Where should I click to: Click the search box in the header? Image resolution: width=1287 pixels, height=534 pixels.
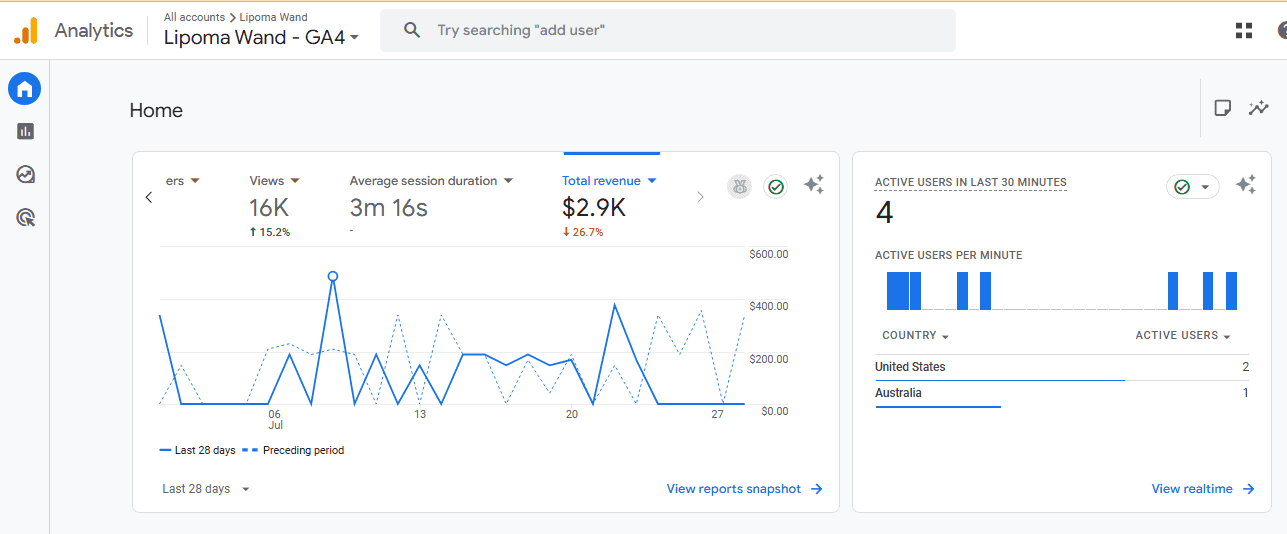667,30
